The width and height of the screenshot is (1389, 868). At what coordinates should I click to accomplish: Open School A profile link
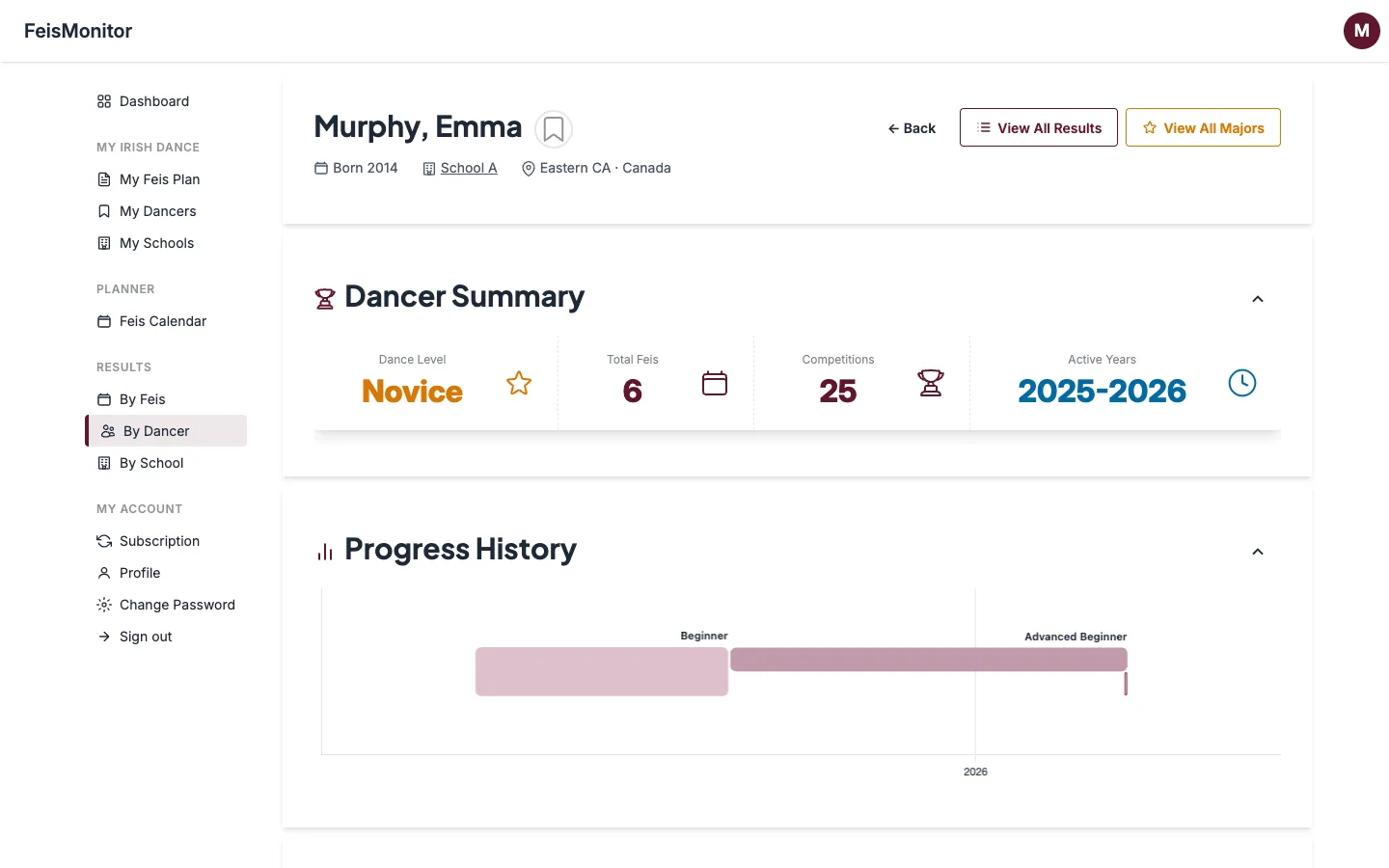469,168
